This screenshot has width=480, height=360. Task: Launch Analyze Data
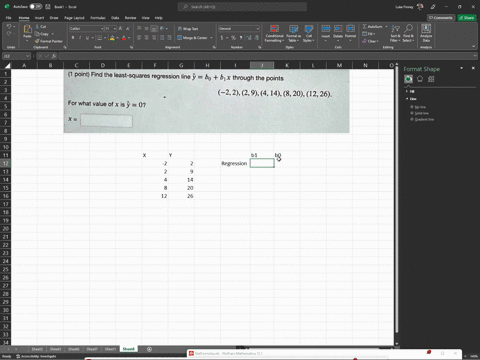pos(426,33)
